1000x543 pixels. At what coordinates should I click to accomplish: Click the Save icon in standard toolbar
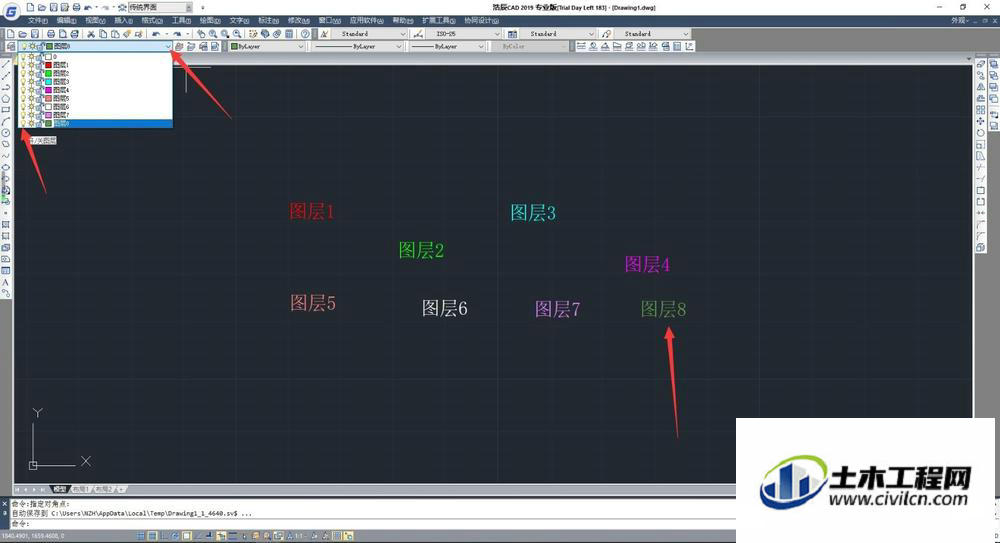pos(34,34)
